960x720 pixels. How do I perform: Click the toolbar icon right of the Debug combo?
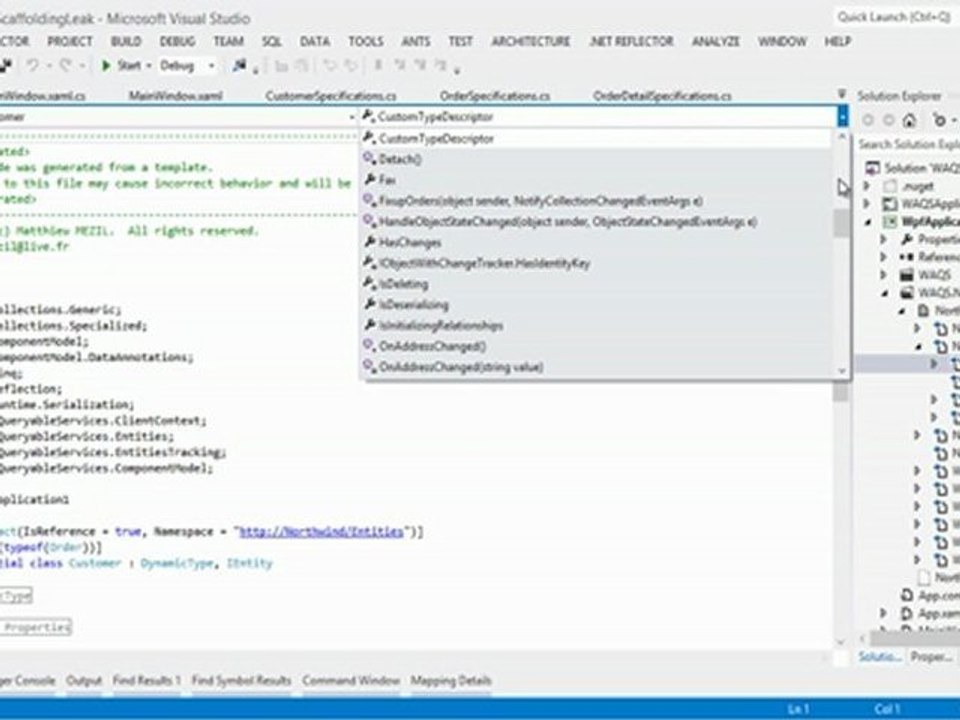[239, 66]
